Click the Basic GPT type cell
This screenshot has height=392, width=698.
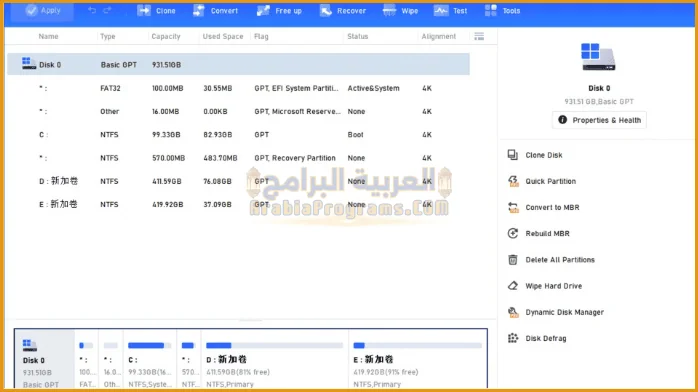pos(118,65)
